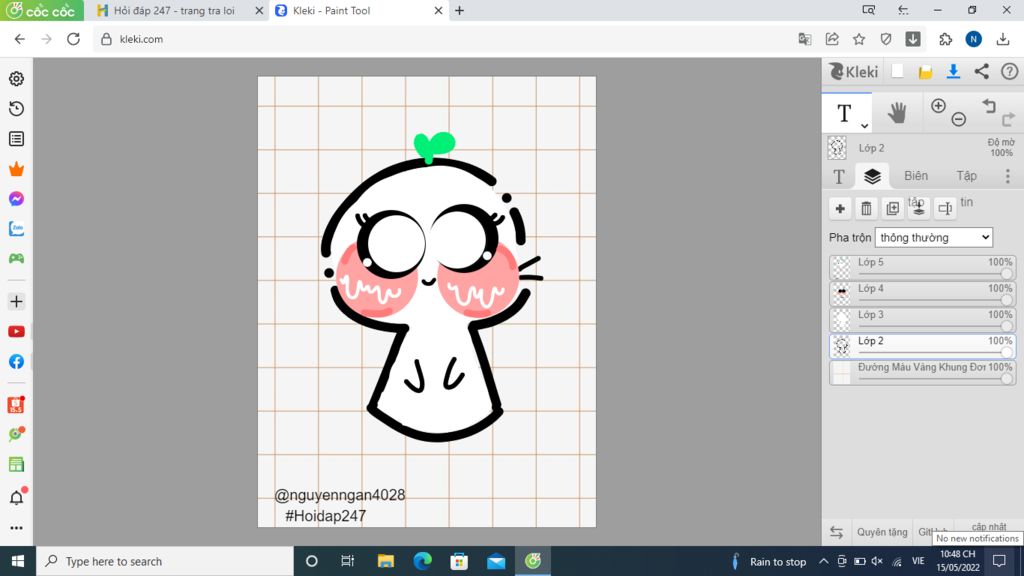The width and height of the screenshot is (1024, 576).
Task: Delete the selected layer
Action: point(866,208)
